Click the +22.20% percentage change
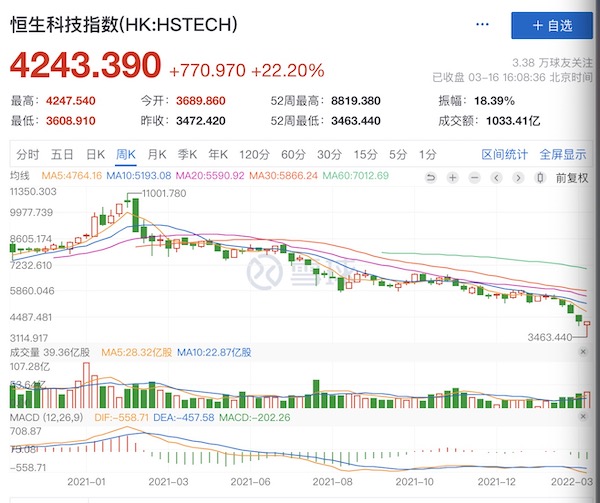 coord(288,71)
